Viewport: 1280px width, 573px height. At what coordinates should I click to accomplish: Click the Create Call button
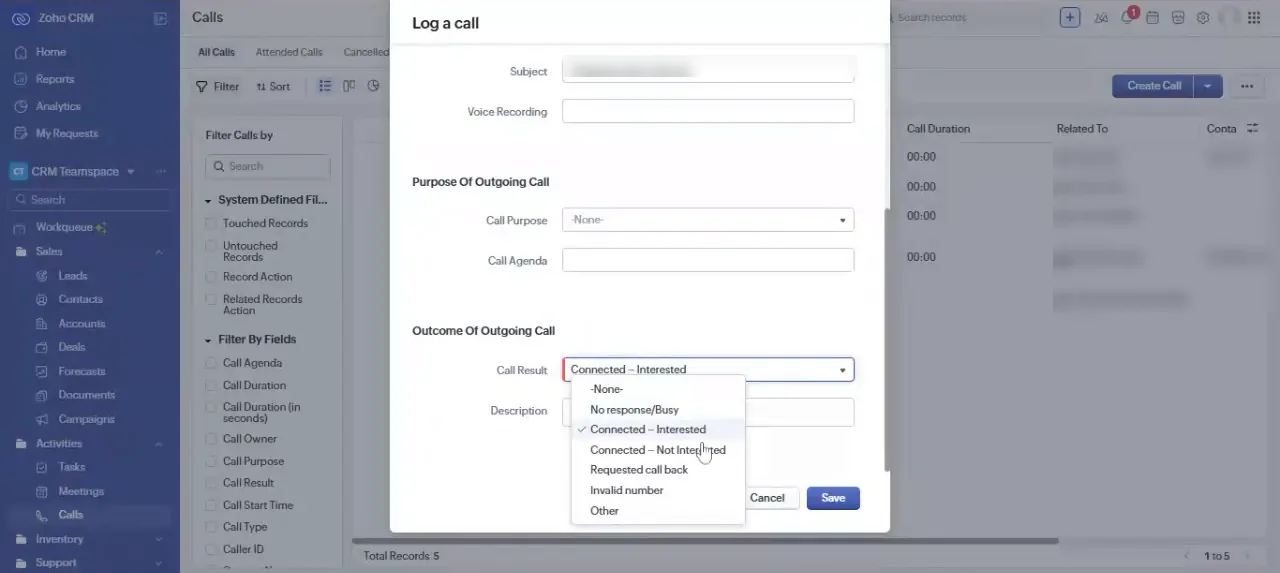1154,86
